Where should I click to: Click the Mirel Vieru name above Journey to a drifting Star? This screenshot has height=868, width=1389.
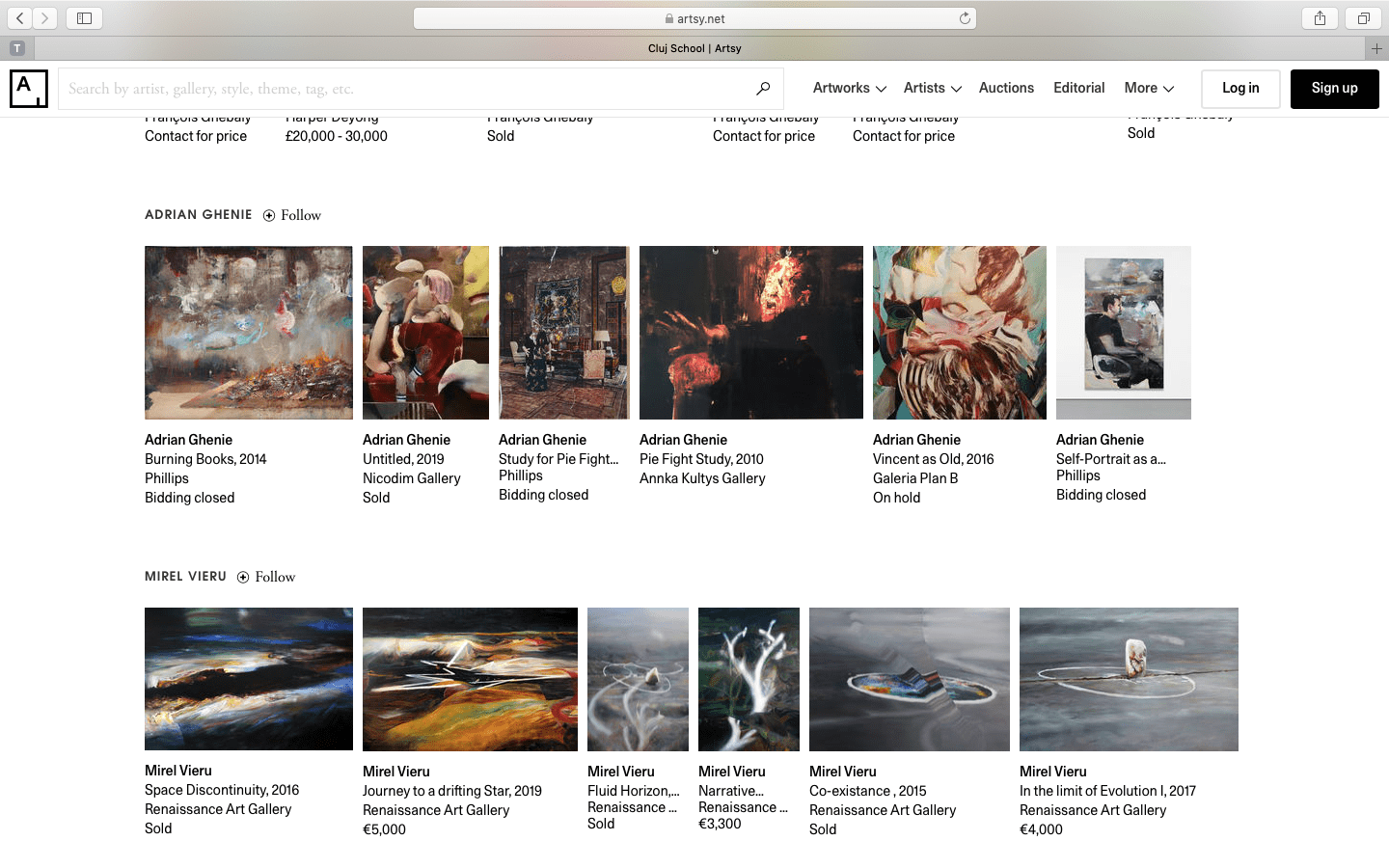(x=396, y=772)
